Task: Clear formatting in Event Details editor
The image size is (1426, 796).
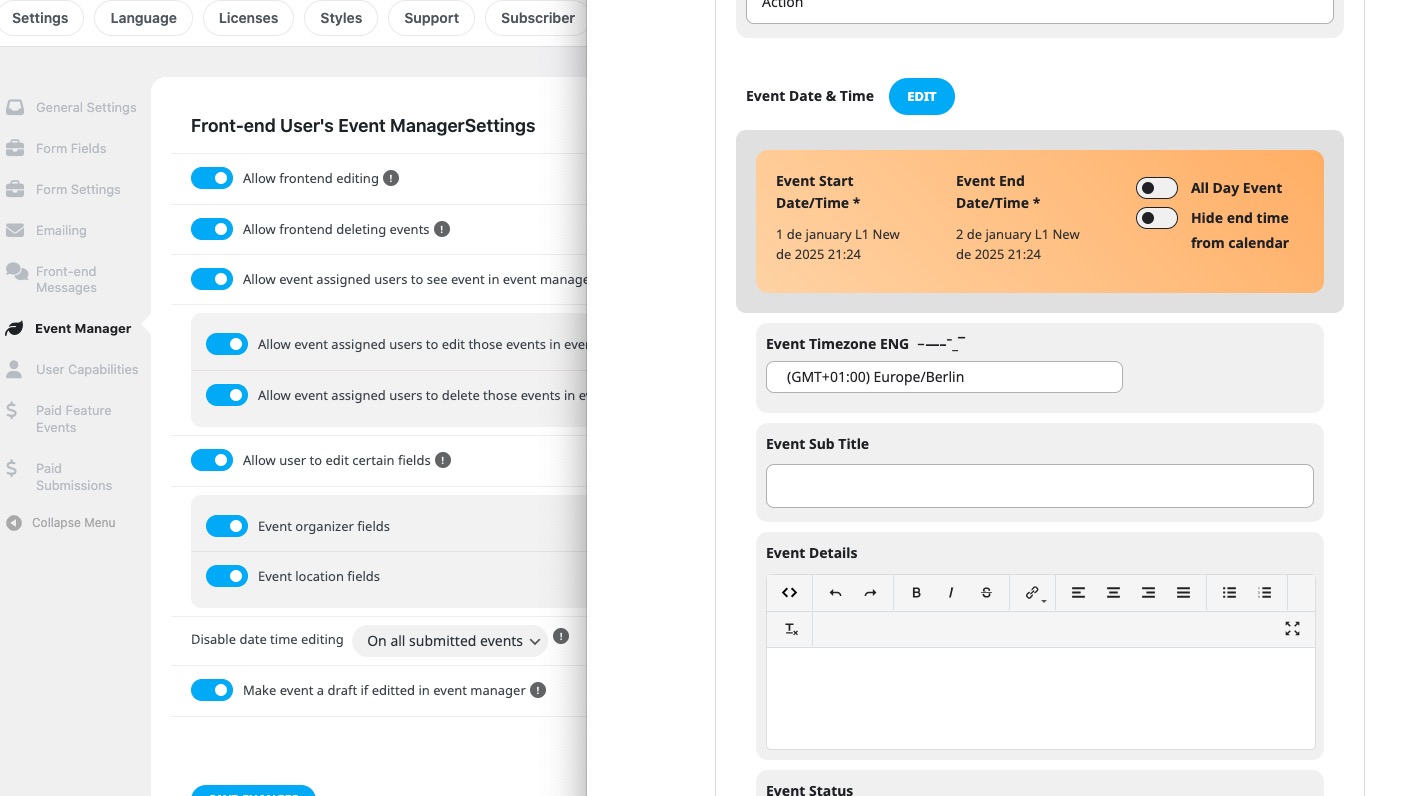Action: [x=791, y=629]
